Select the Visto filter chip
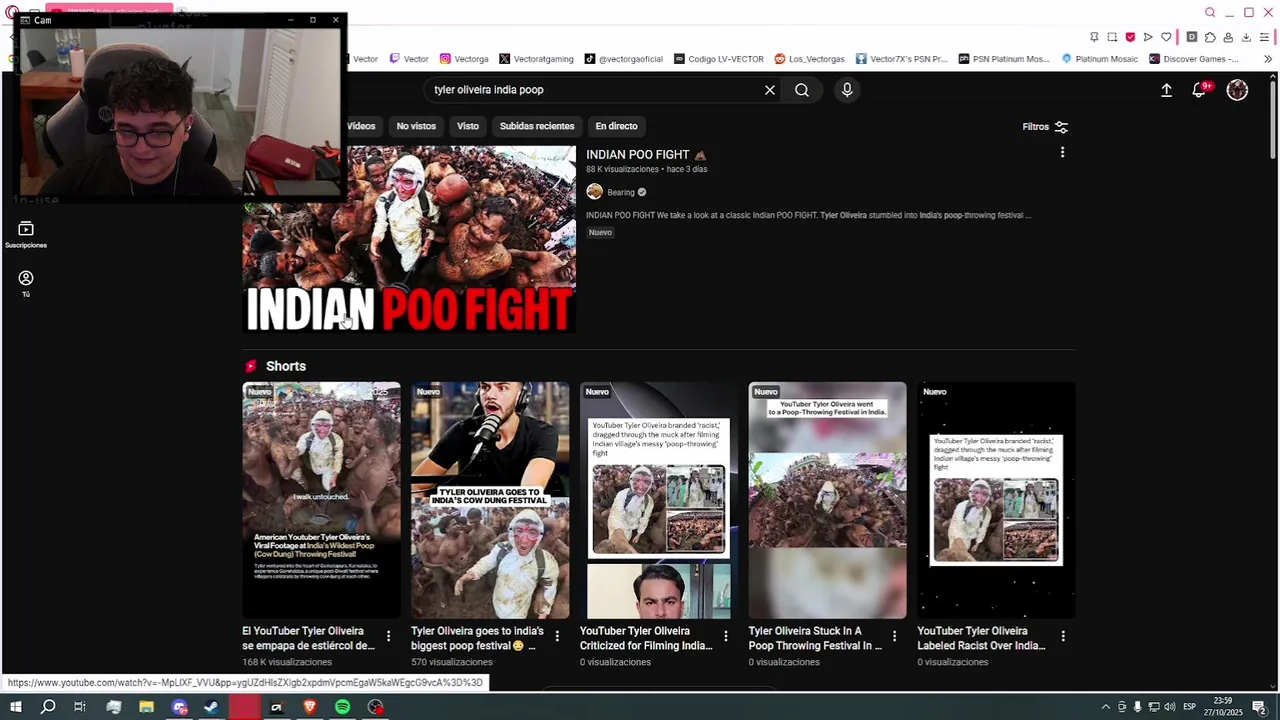This screenshot has height=720, width=1280. [x=468, y=126]
